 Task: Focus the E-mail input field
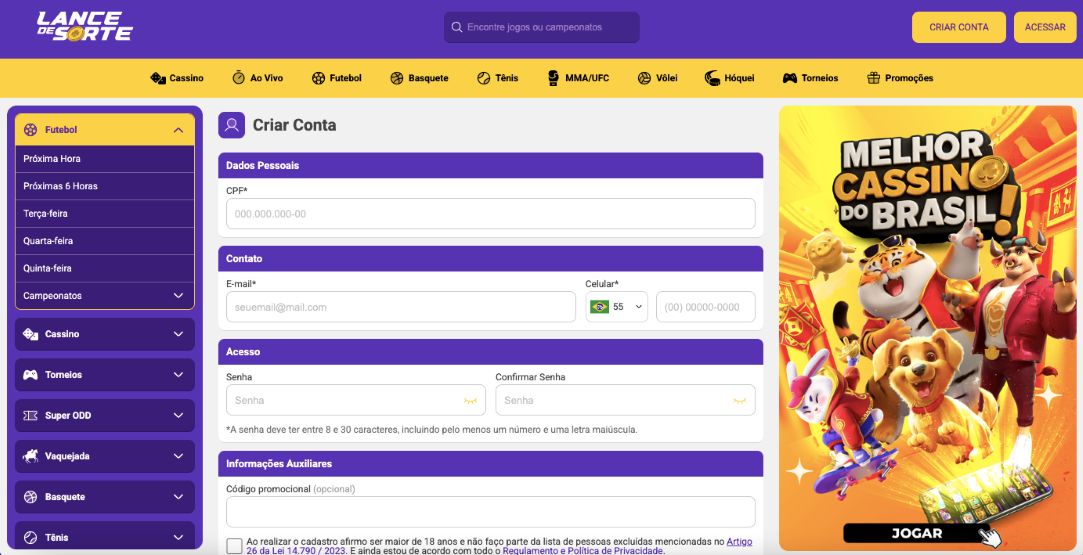click(x=401, y=307)
